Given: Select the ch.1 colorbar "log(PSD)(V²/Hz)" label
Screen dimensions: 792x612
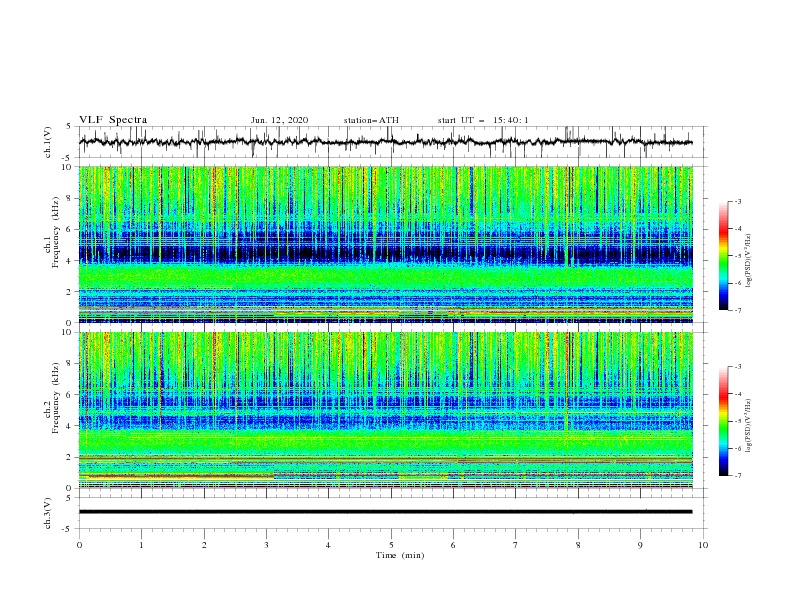Looking at the screenshot, I should [749, 260].
